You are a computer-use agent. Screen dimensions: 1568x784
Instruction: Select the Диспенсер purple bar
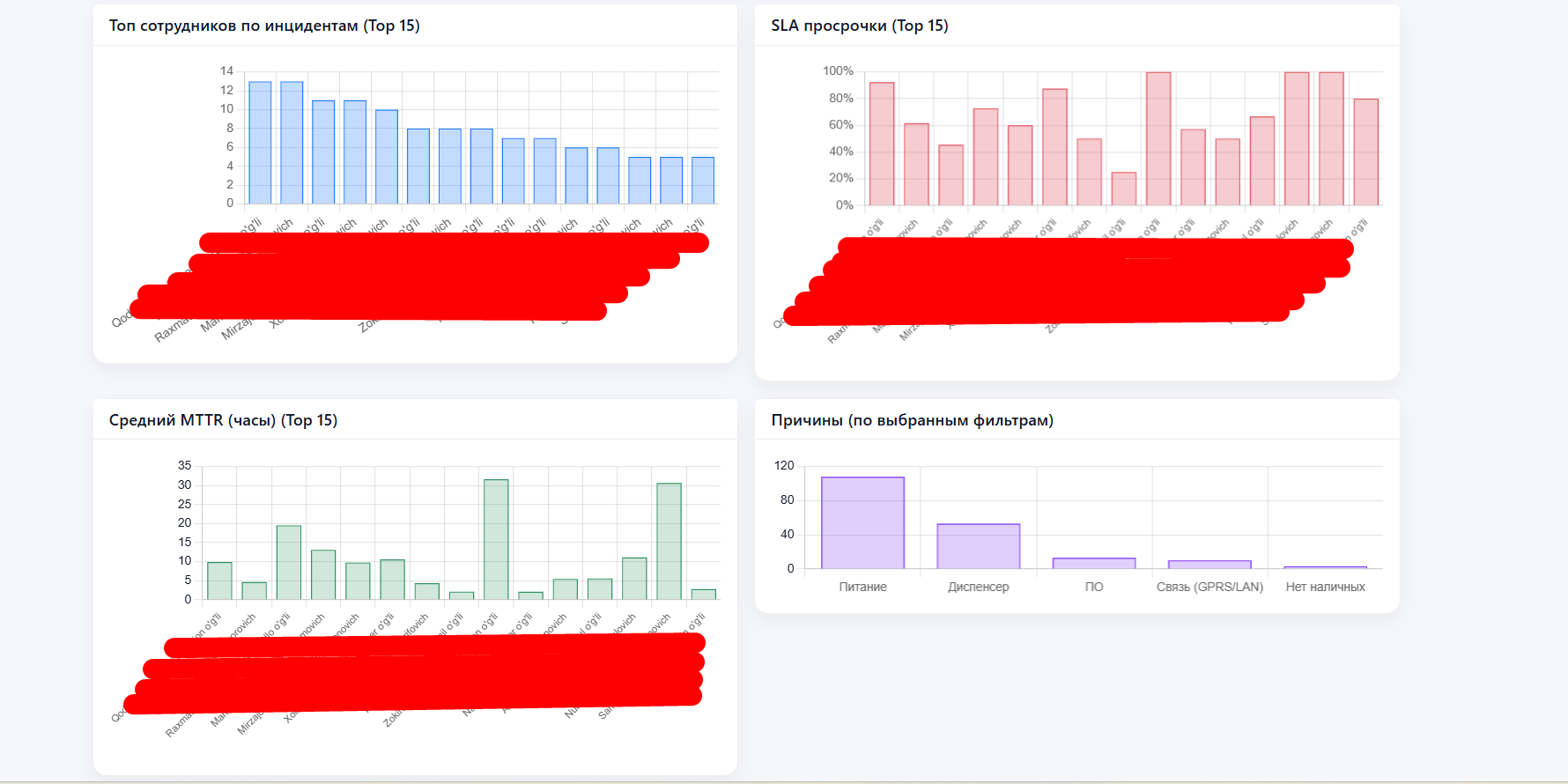(978, 546)
